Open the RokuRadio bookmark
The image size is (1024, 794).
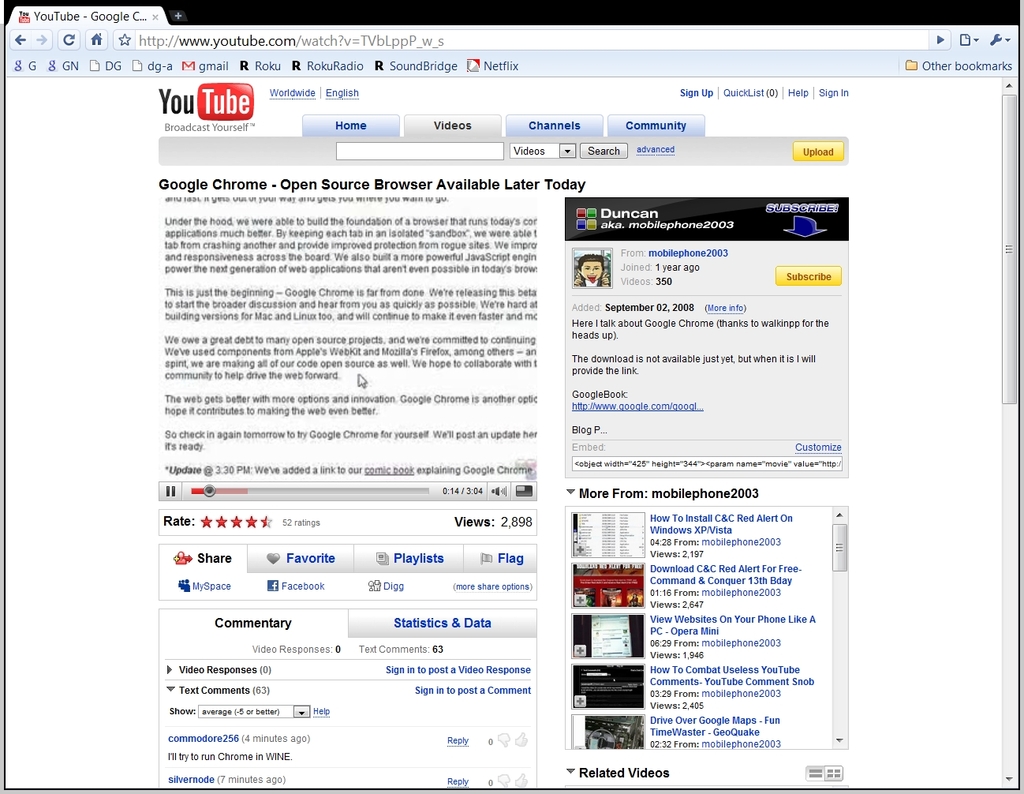(x=327, y=66)
